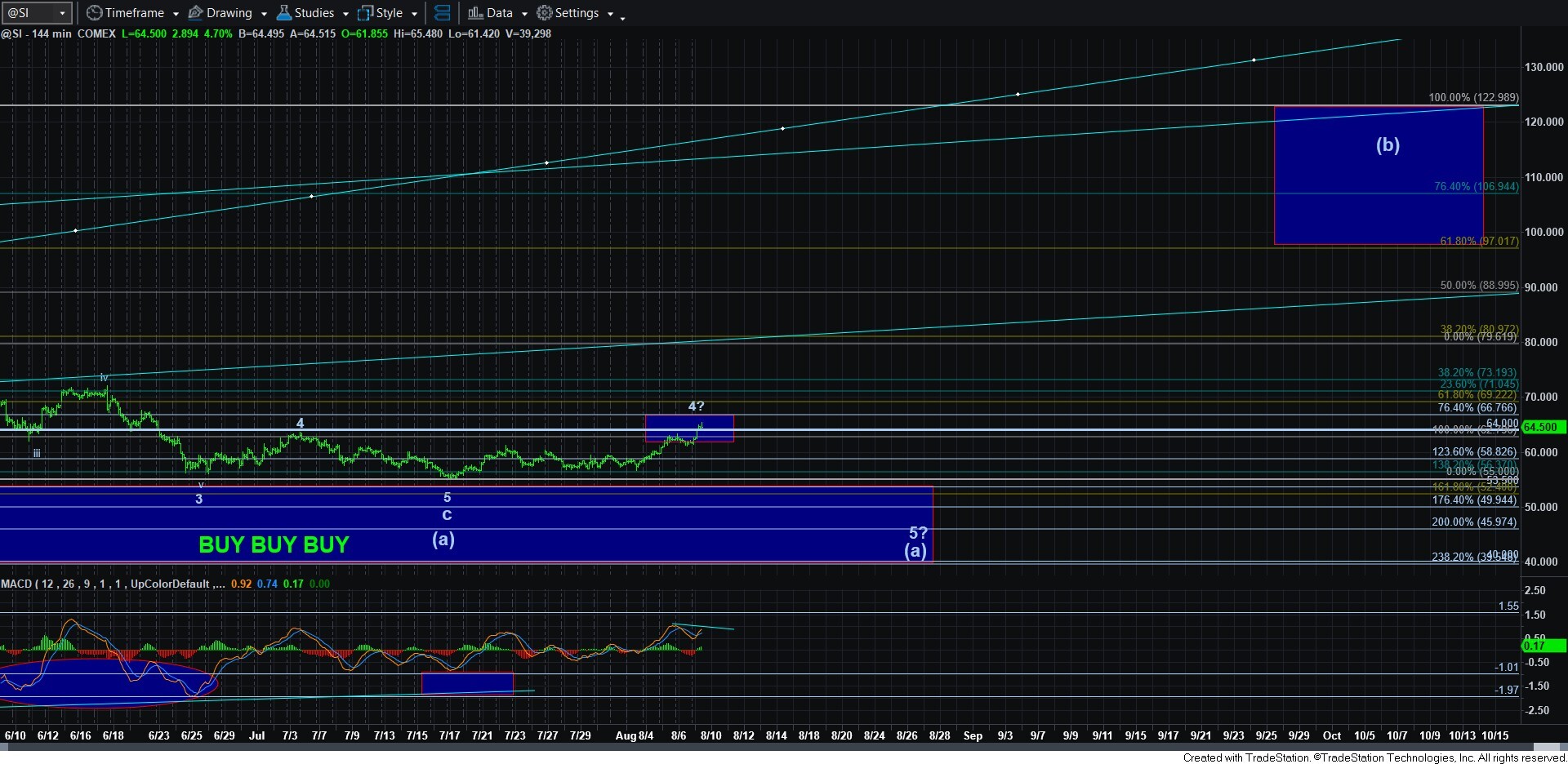Click the blue 0.74 MACD value
The image size is (1568, 764).
click(x=267, y=584)
